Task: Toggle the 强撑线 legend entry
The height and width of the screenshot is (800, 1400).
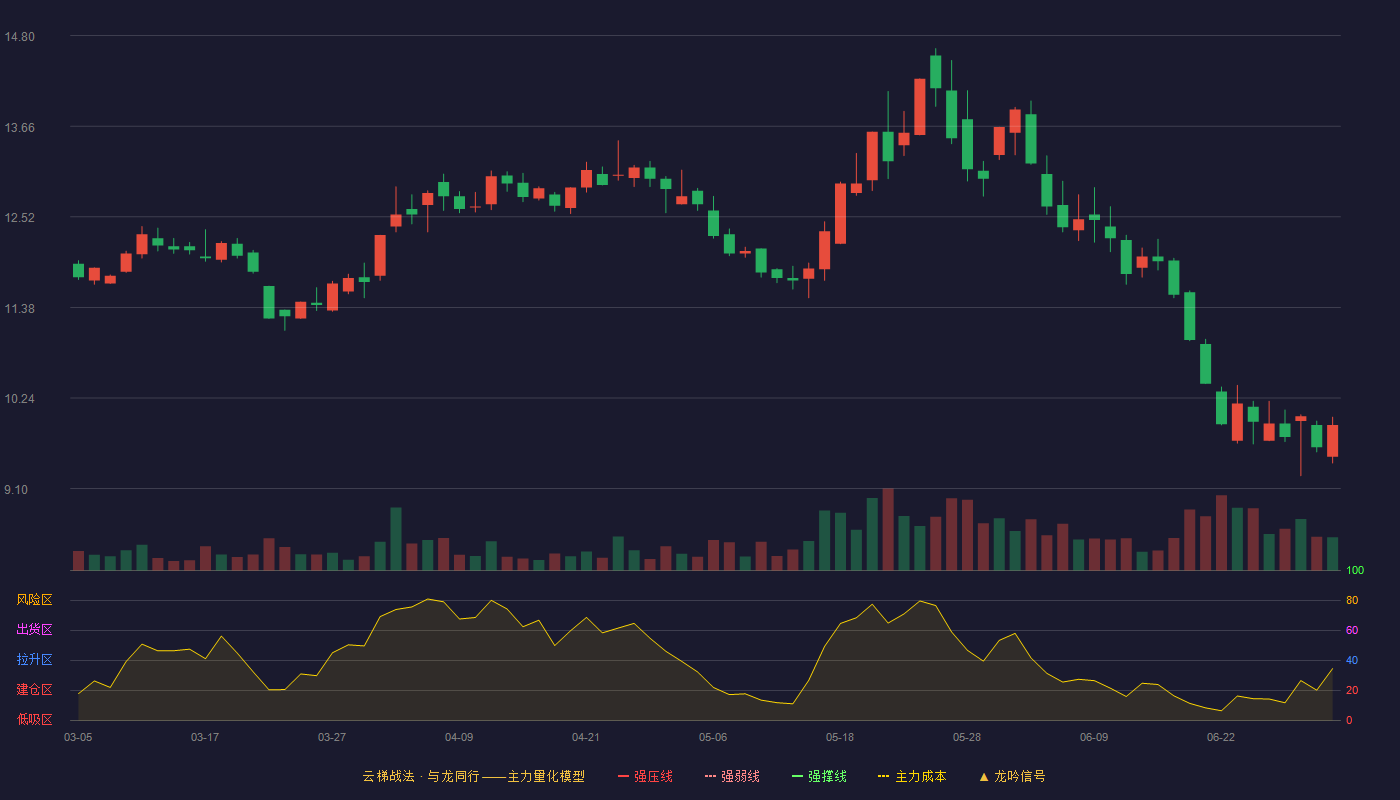Action: click(x=819, y=776)
